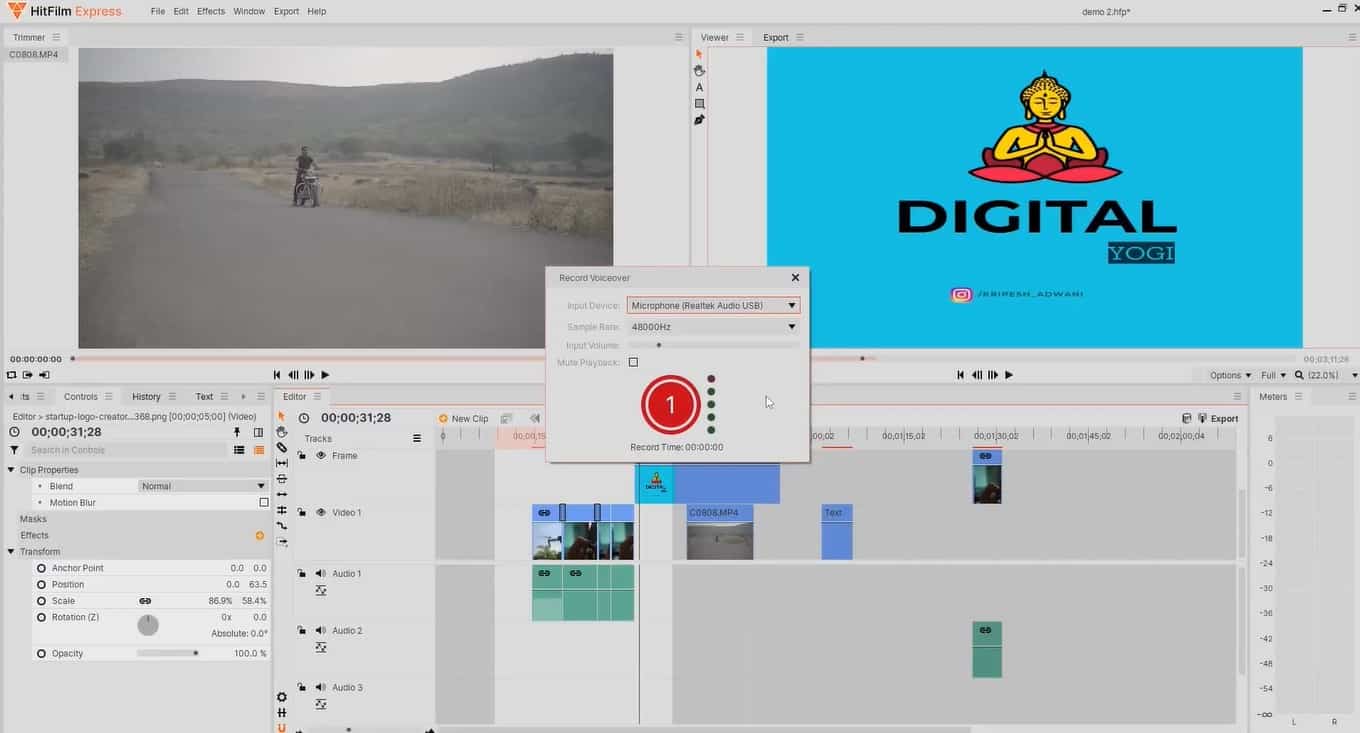Open the Effects menu
This screenshot has width=1360, height=733.
click(210, 11)
